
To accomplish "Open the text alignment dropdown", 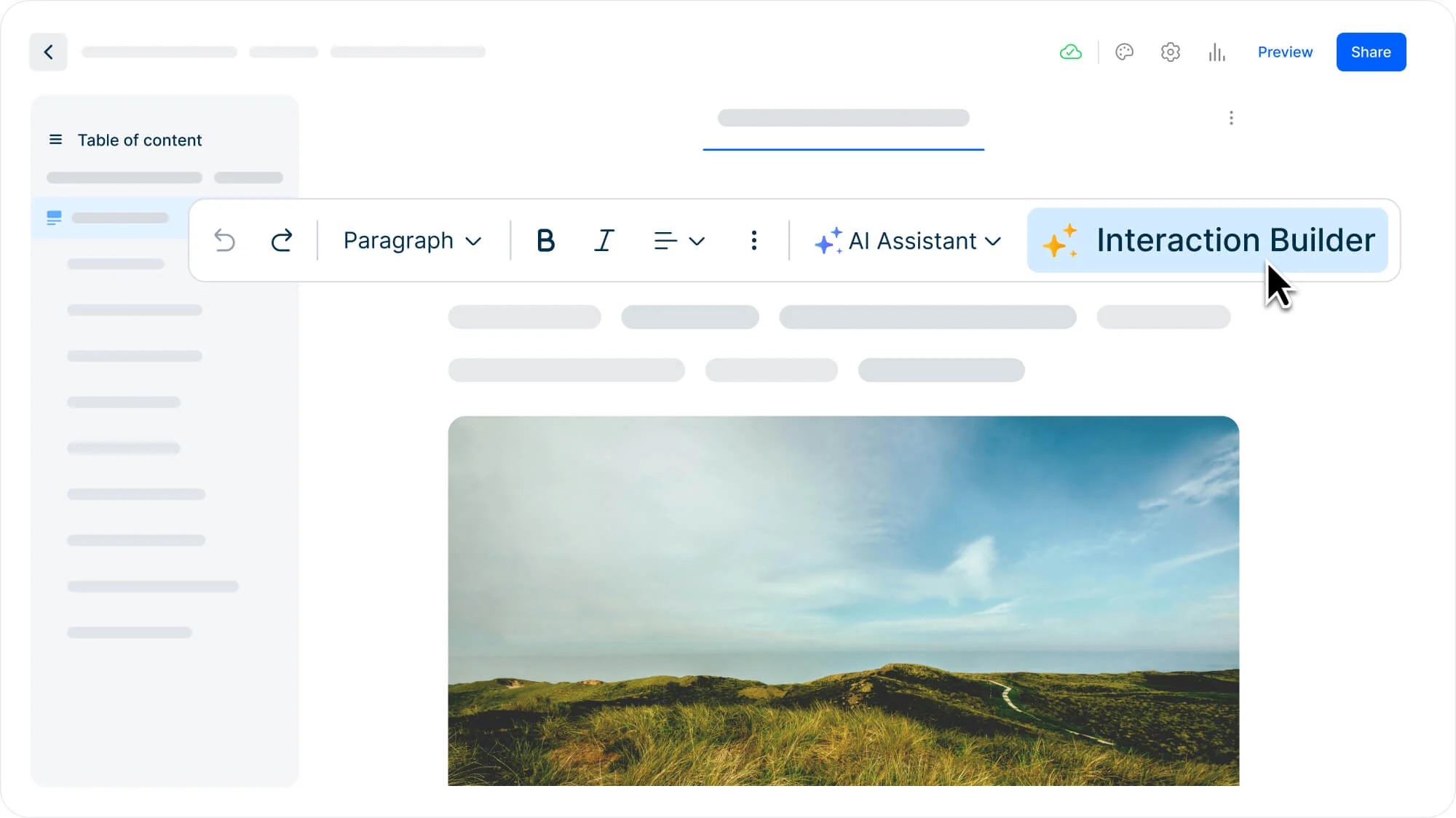I will [678, 240].
